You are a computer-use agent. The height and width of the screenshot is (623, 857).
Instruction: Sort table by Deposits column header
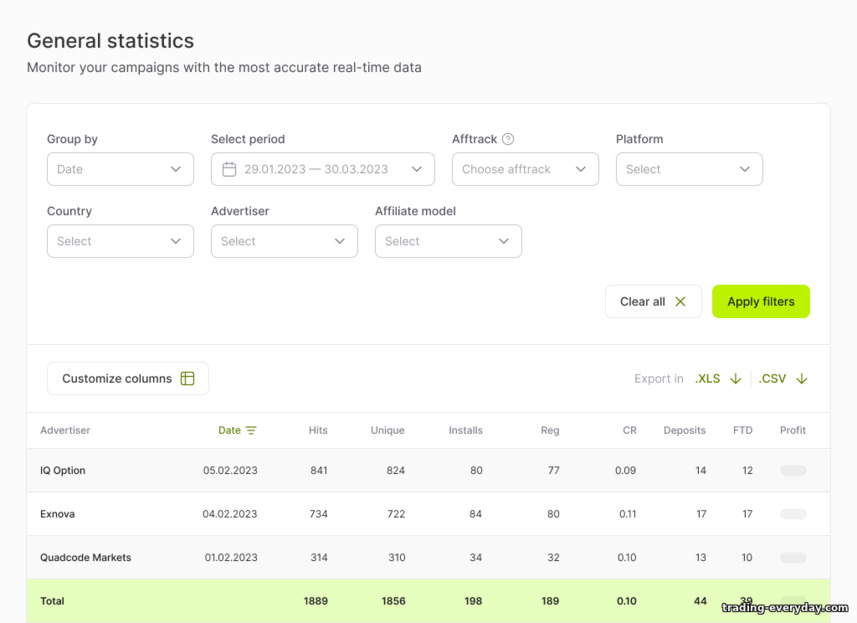point(684,430)
